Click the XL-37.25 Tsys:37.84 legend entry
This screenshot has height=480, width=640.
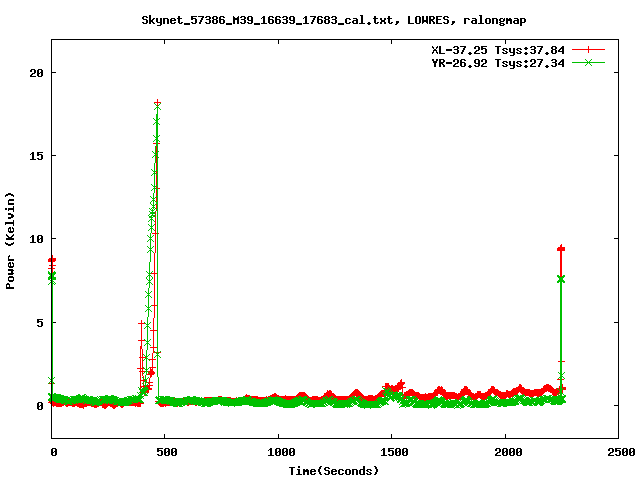(x=498, y=50)
